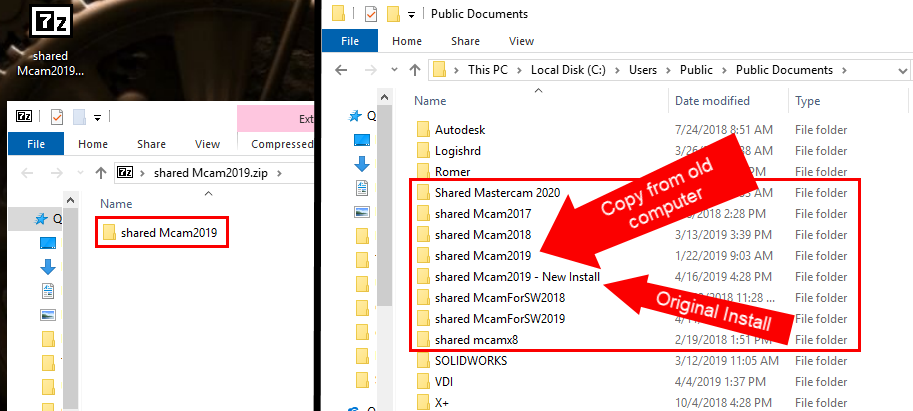The height and width of the screenshot is (411, 913).
Task: Select Desktop icon in zip window sidebar
Action: click(48, 243)
